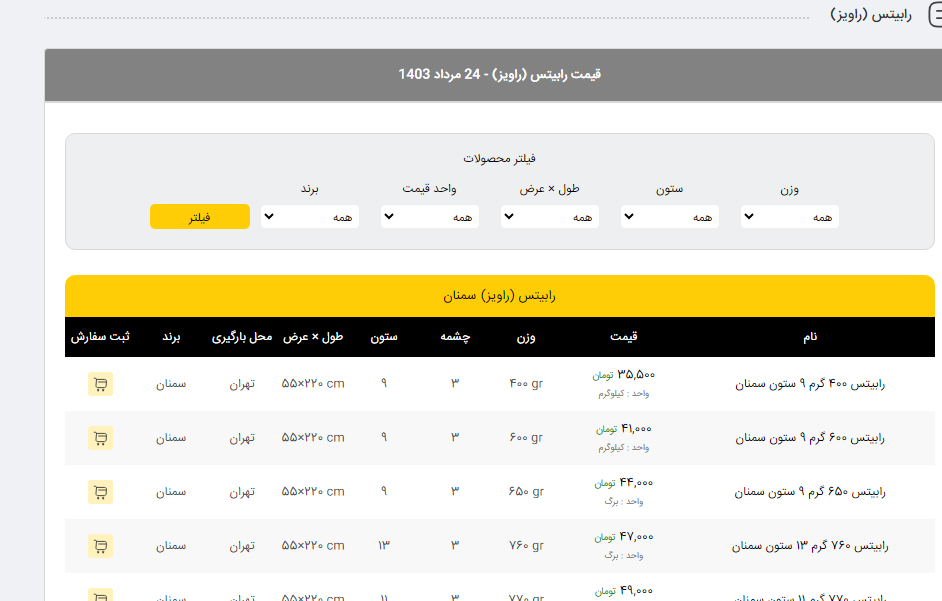
Task: Click the yellow رابیتس (راویز) سمنان table title bar
Action: 499,296
